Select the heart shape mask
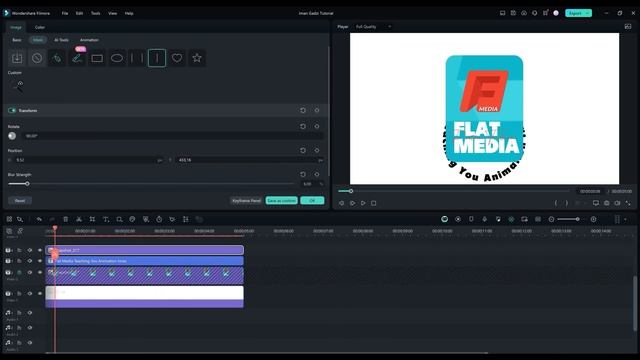The width and height of the screenshot is (640, 360). tap(177, 58)
